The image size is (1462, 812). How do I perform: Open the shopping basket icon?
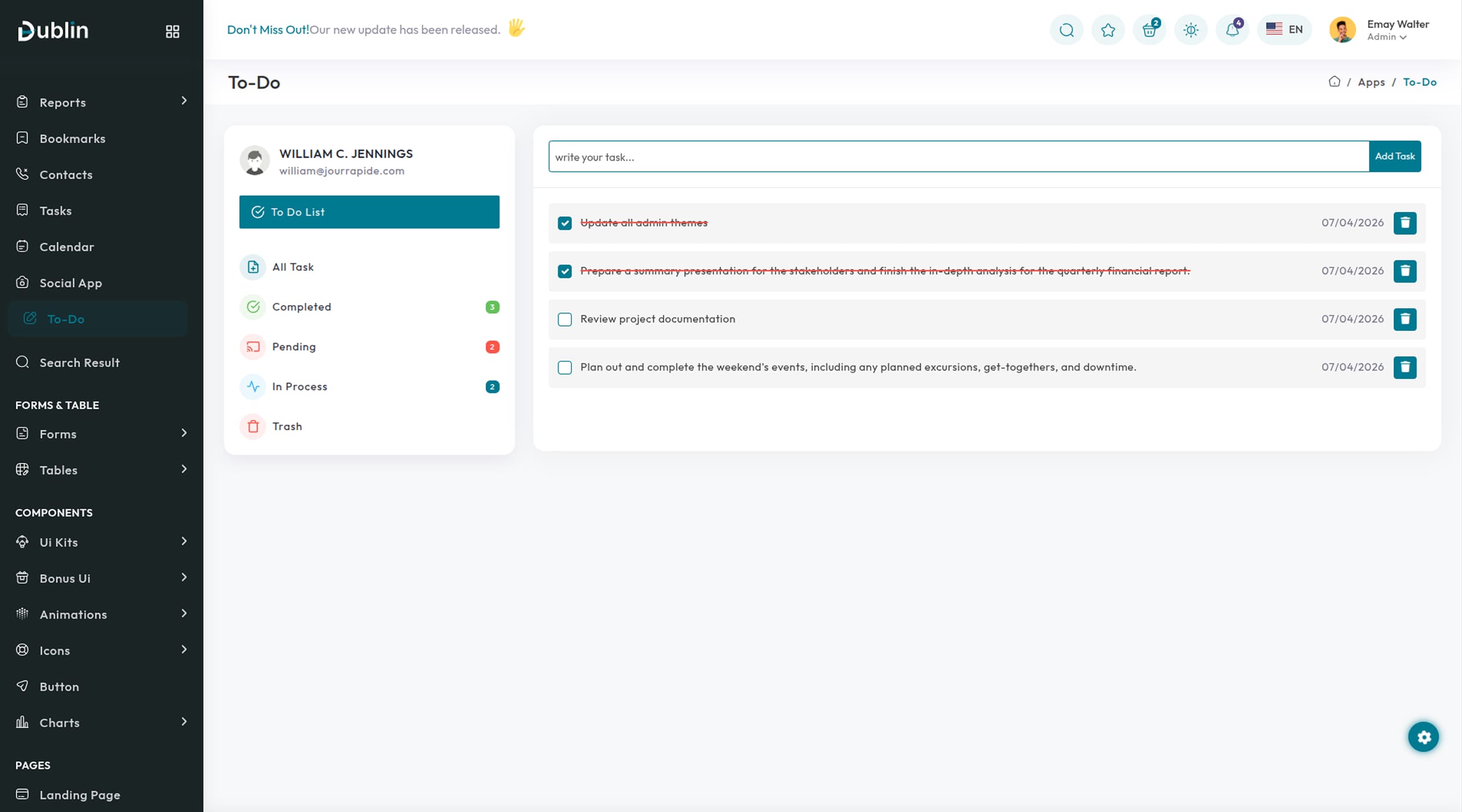tap(1149, 30)
